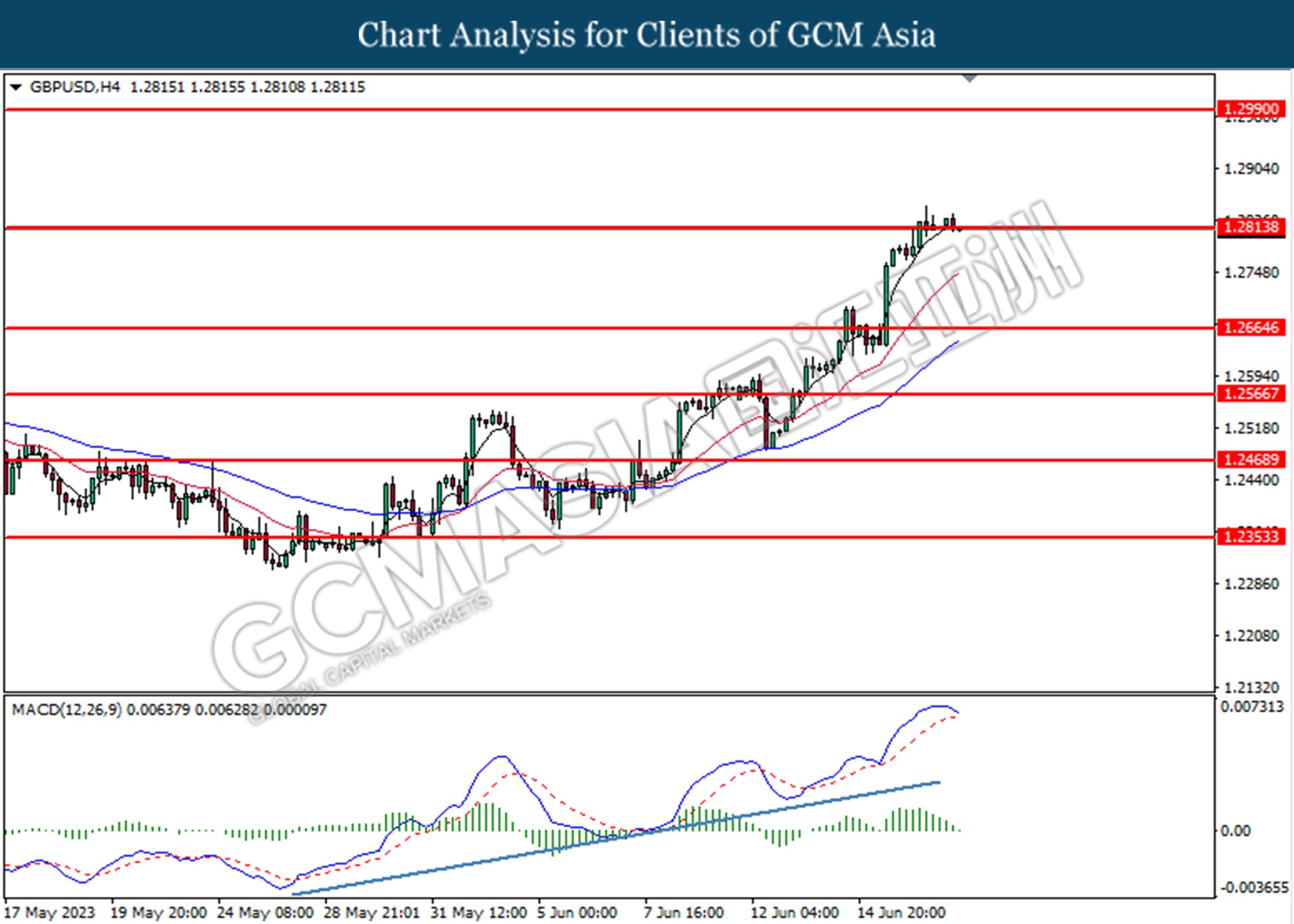Select the 1.24689 support level label

[x=1251, y=459]
